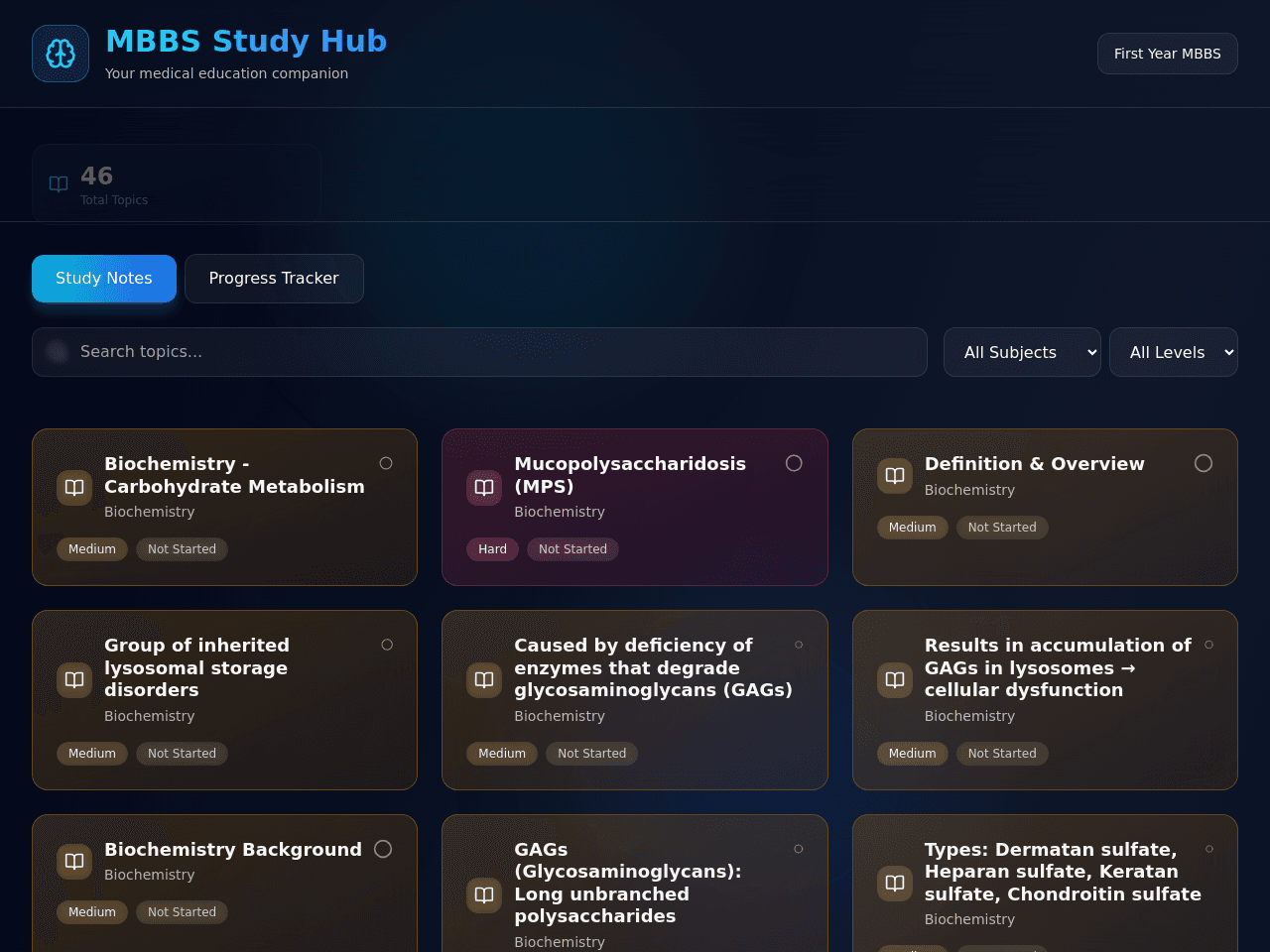
Task: Click book icon on Results in accumulation card
Action: pos(895,680)
